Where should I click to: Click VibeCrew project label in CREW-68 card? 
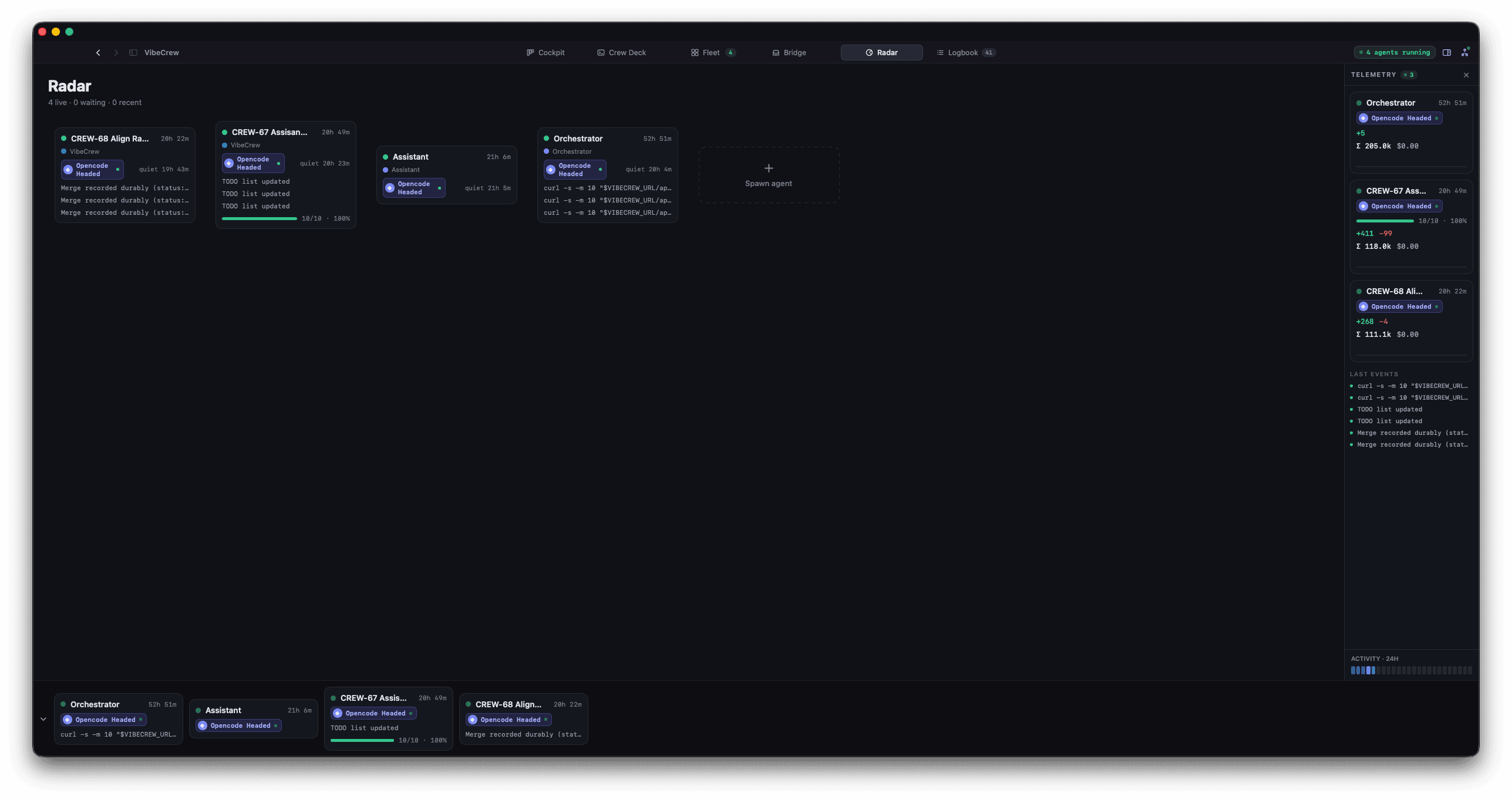(85, 152)
